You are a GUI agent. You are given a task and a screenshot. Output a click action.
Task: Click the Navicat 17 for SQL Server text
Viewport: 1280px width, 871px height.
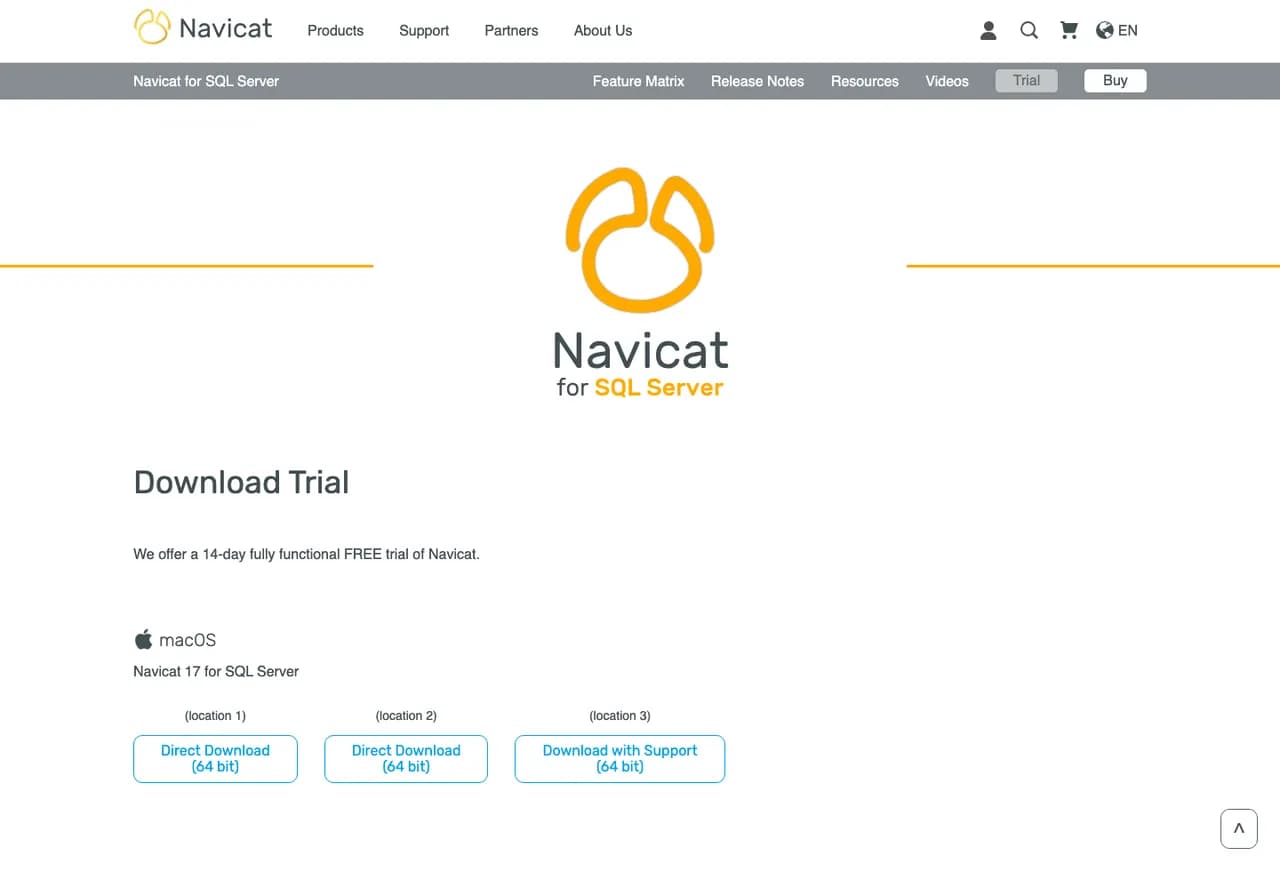[x=216, y=671]
